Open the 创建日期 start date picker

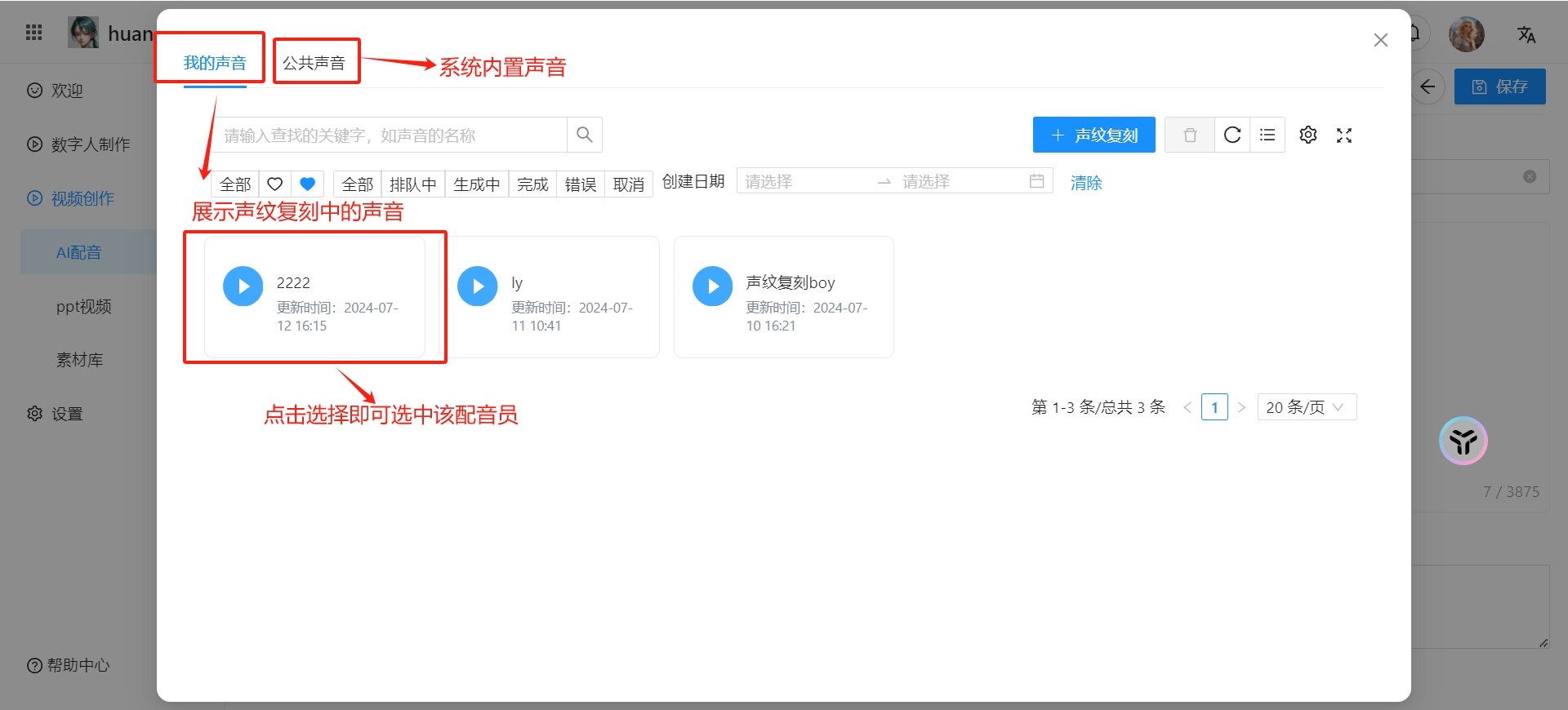tap(804, 181)
